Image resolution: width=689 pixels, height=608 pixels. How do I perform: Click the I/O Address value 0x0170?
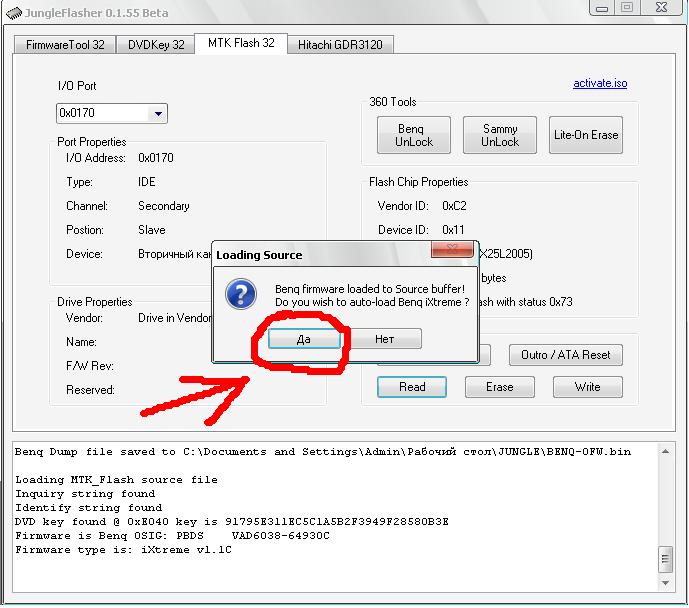point(156,158)
